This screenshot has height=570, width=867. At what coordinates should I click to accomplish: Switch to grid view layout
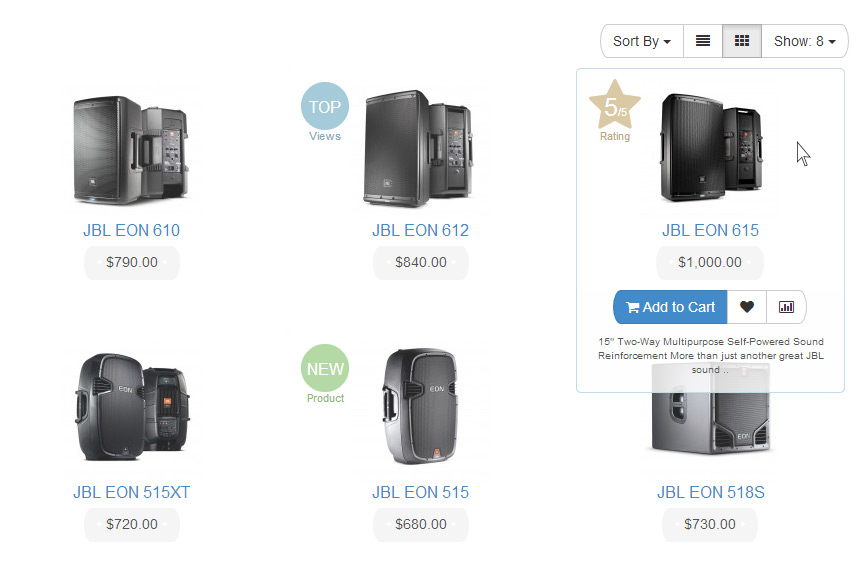pos(741,41)
